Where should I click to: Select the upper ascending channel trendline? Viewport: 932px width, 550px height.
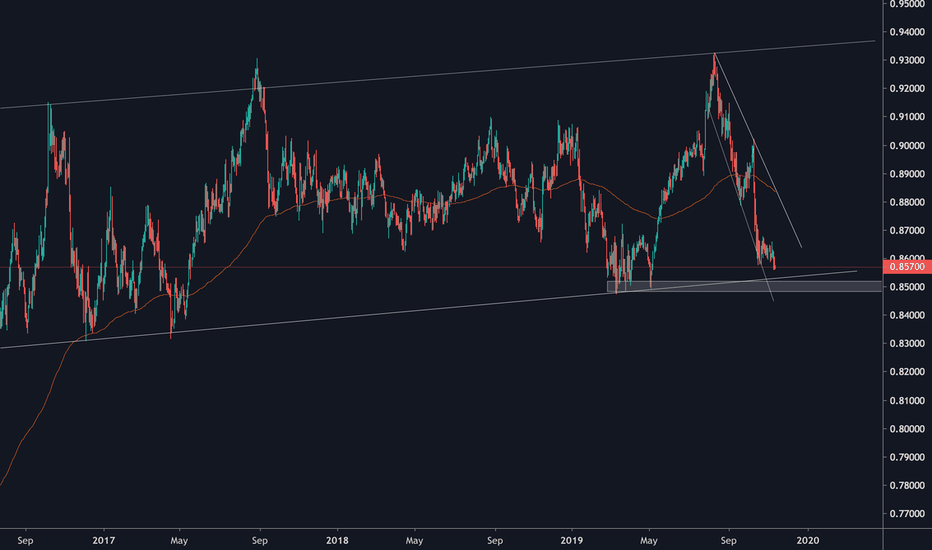point(437,74)
